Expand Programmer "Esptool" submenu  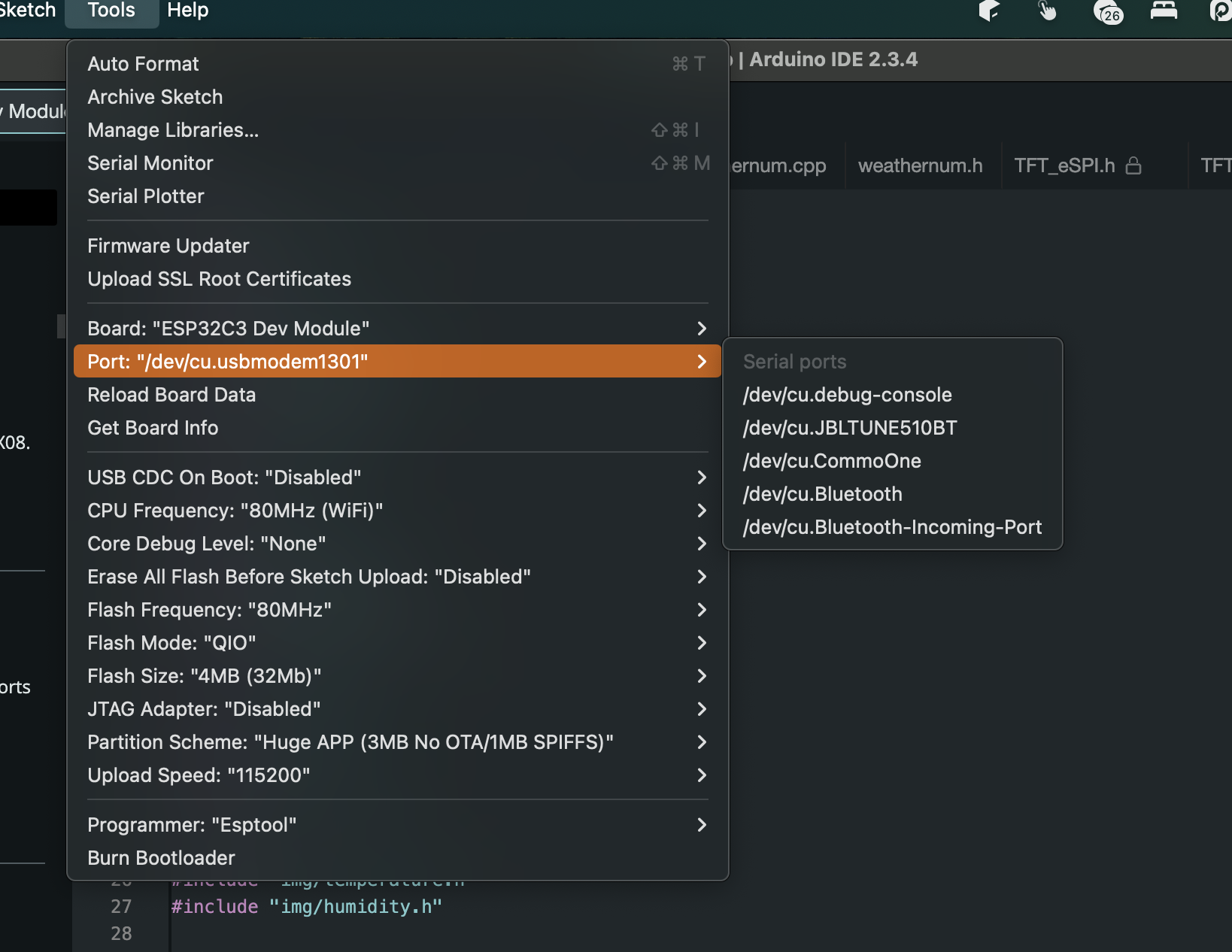pos(398,825)
